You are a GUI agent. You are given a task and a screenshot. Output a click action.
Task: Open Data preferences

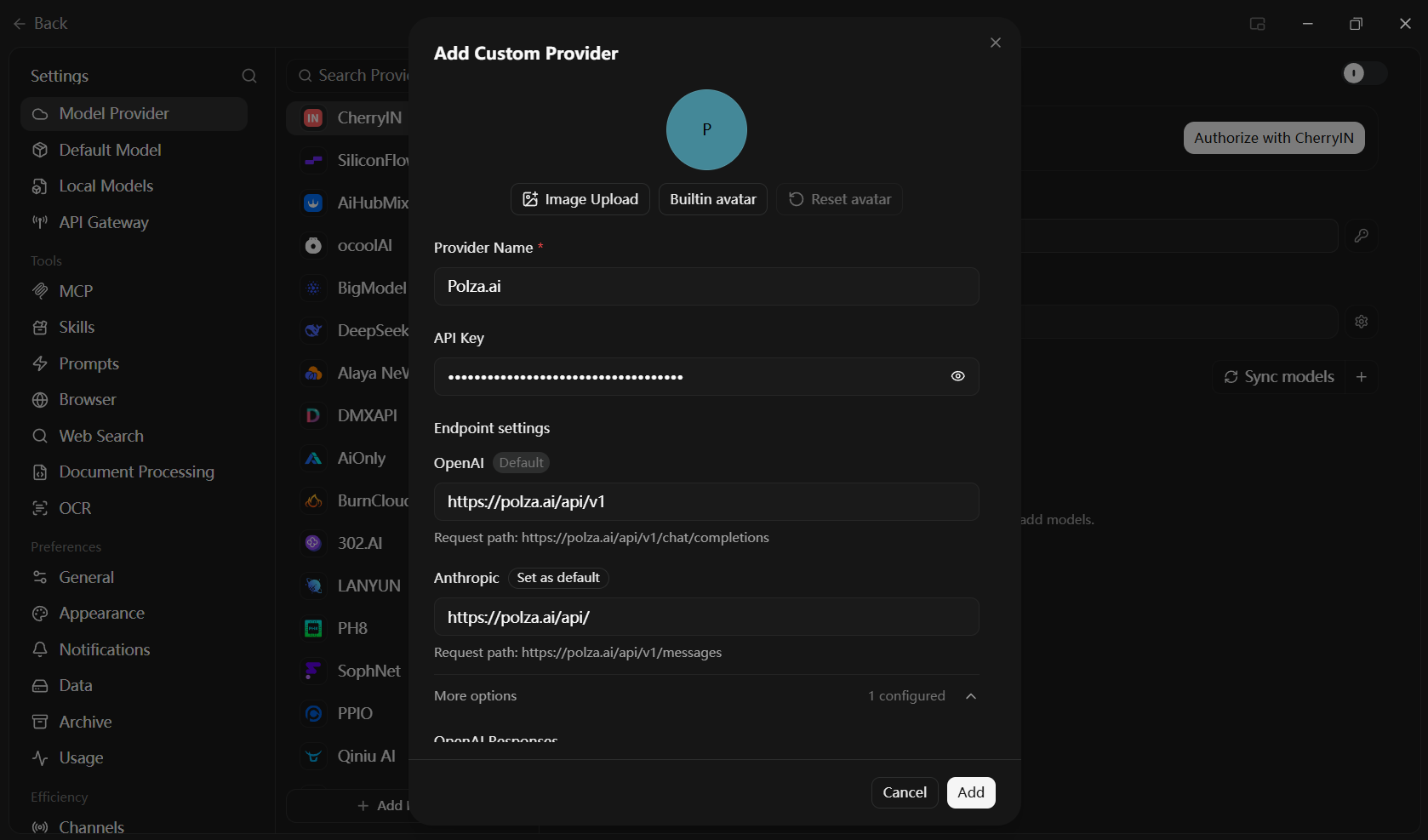(134, 686)
